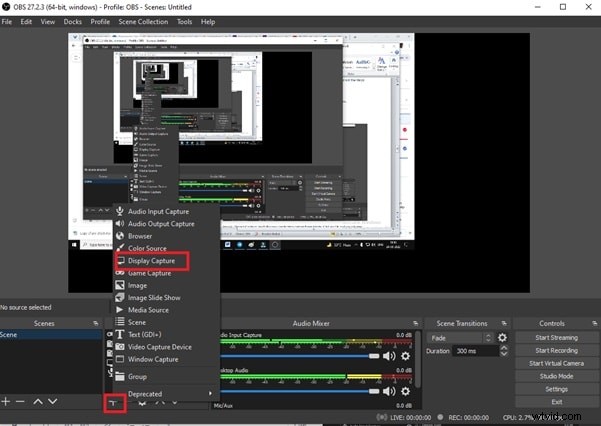
Task: Click the Start Streaming button
Action: click(557, 338)
